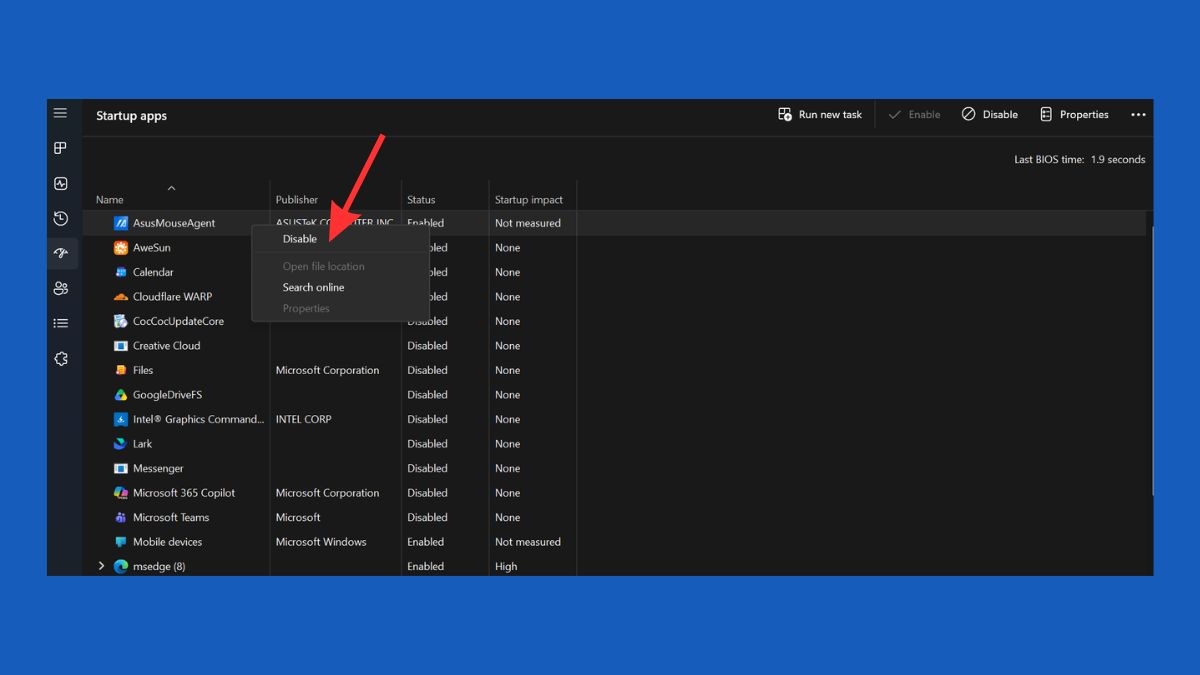
Task: Sort by the Startup impact column header
Action: tap(529, 200)
